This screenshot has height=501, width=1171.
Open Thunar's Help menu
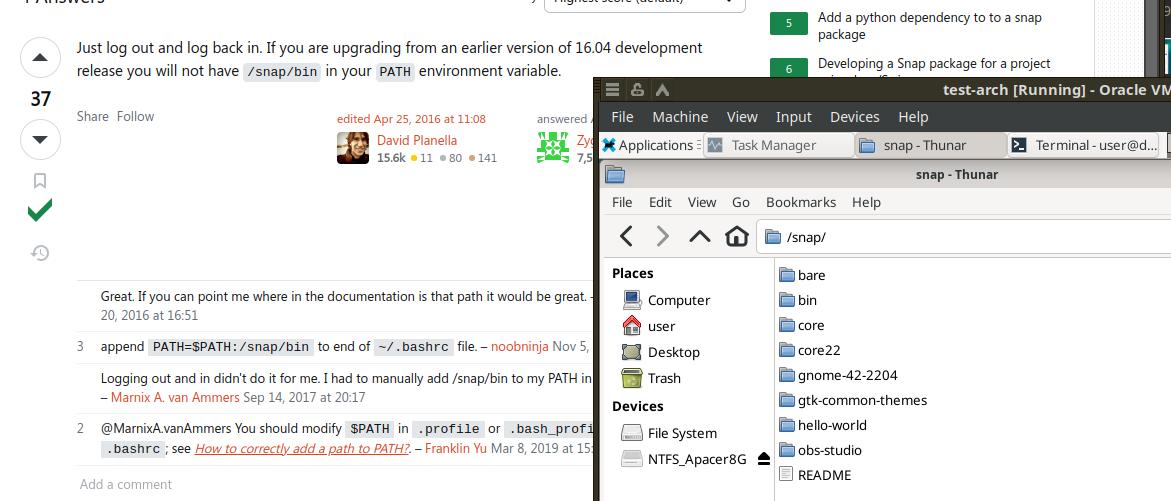point(866,202)
